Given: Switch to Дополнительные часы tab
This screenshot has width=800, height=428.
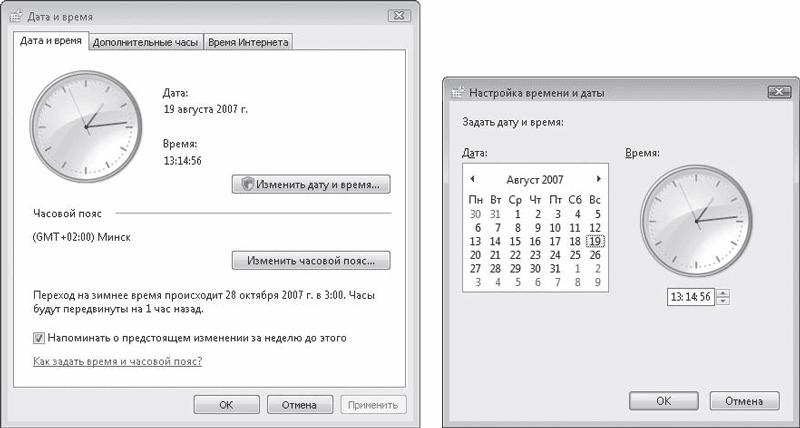Looking at the screenshot, I should click(x=146, y=42).
